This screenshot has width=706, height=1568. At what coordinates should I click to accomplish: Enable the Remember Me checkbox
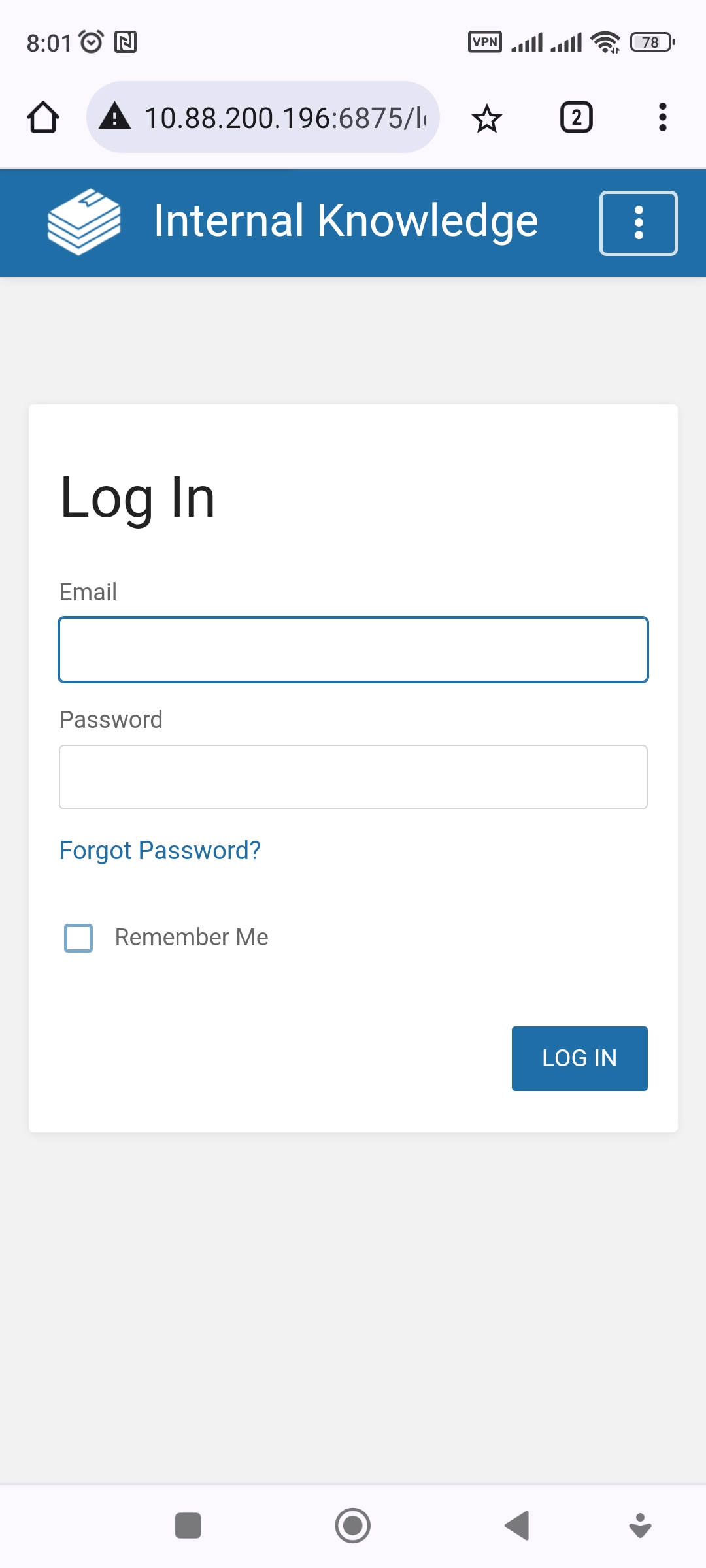pos(78,938)
